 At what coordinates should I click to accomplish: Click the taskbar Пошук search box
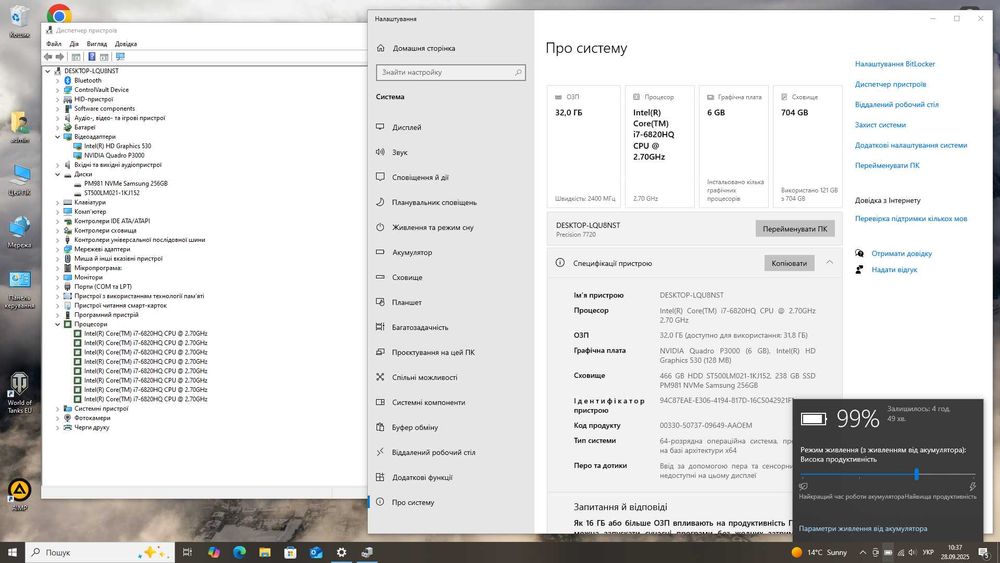point(99,552)
